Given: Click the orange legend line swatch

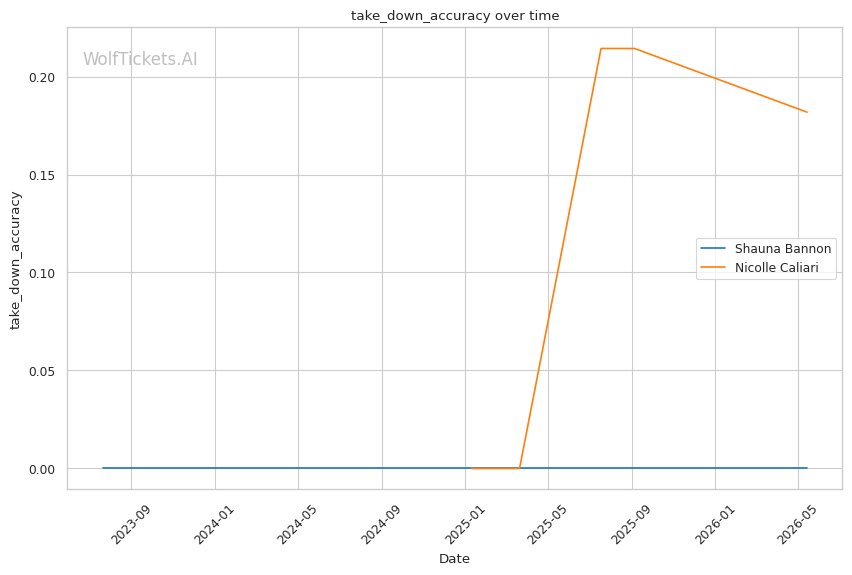Looking at the screenshot, I should (713, 267).
